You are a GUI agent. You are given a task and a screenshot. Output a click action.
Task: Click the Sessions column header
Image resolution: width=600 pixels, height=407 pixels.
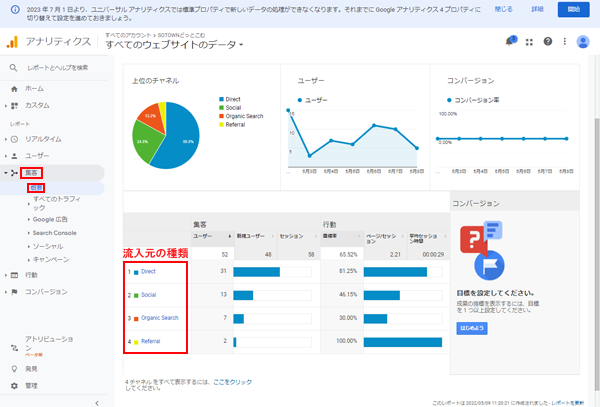(298, 236)
